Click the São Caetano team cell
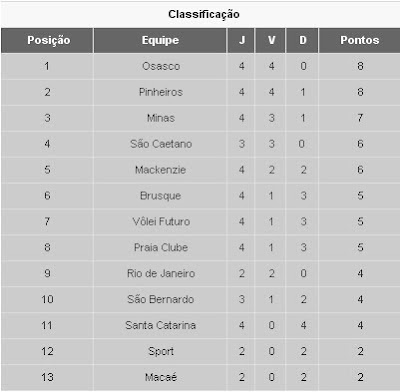Viewport: 400px width, 392px height. coord(160,144)
